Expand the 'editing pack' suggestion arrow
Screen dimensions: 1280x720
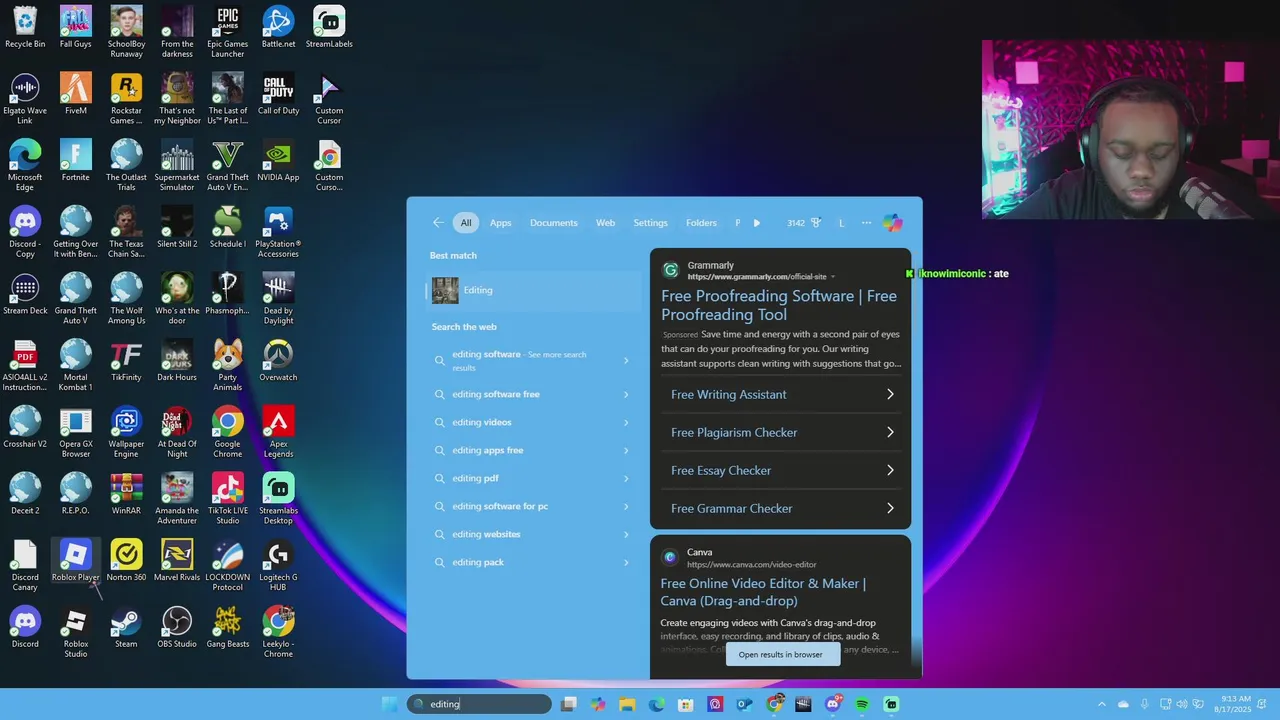[x=626, y=563]
